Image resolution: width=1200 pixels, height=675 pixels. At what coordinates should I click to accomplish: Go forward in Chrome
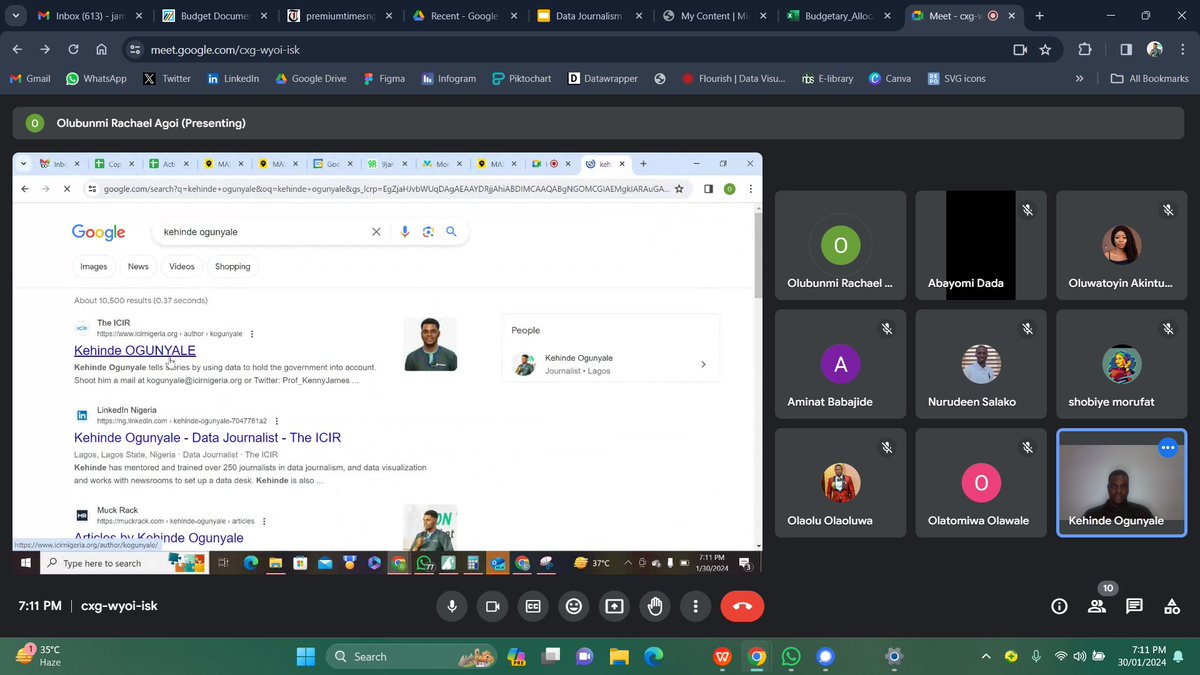46,49
